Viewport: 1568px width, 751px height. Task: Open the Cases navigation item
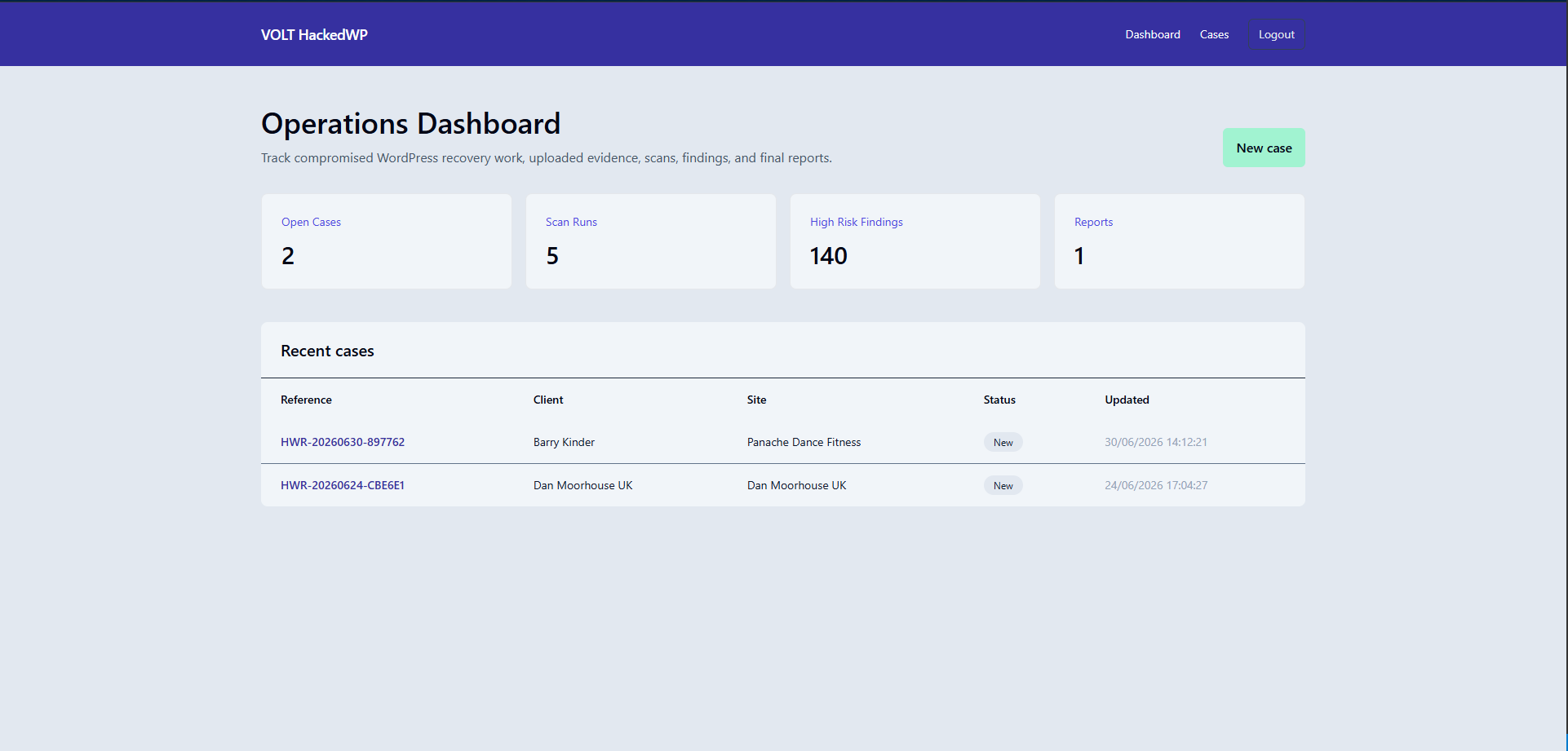pos(1214,34)
